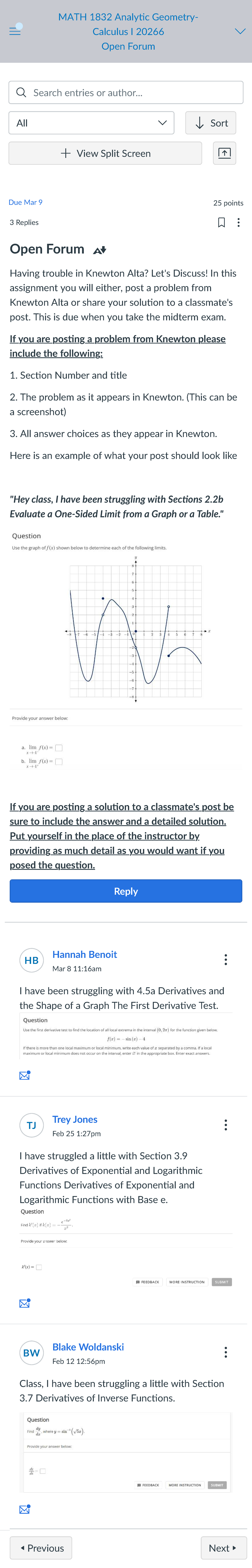Click the fullscreen expand icon
The width and height of the screenshot is (252, 1568).
pos(224,153)
